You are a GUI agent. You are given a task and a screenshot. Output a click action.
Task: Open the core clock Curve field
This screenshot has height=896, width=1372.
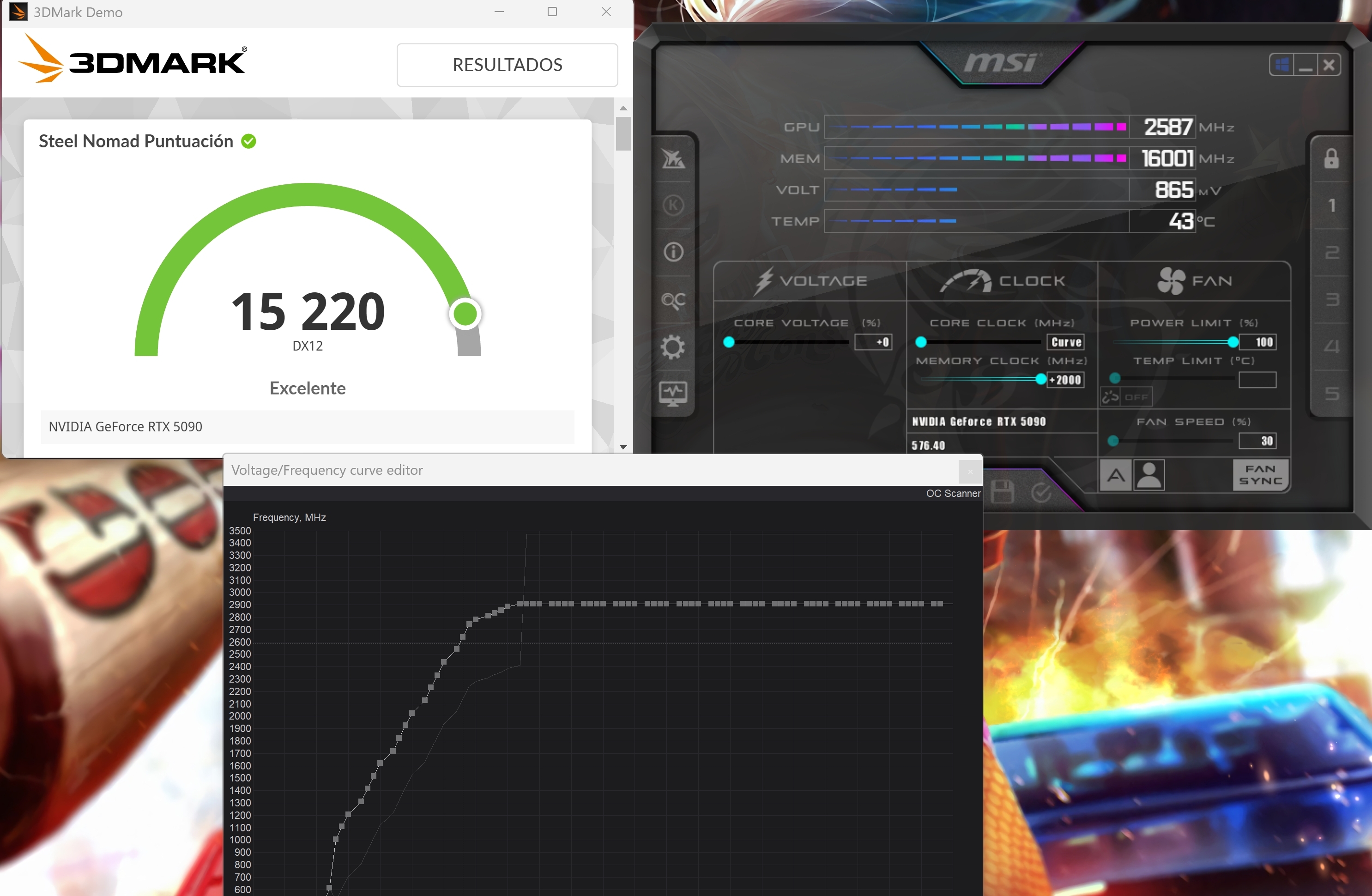(1065, 342)
